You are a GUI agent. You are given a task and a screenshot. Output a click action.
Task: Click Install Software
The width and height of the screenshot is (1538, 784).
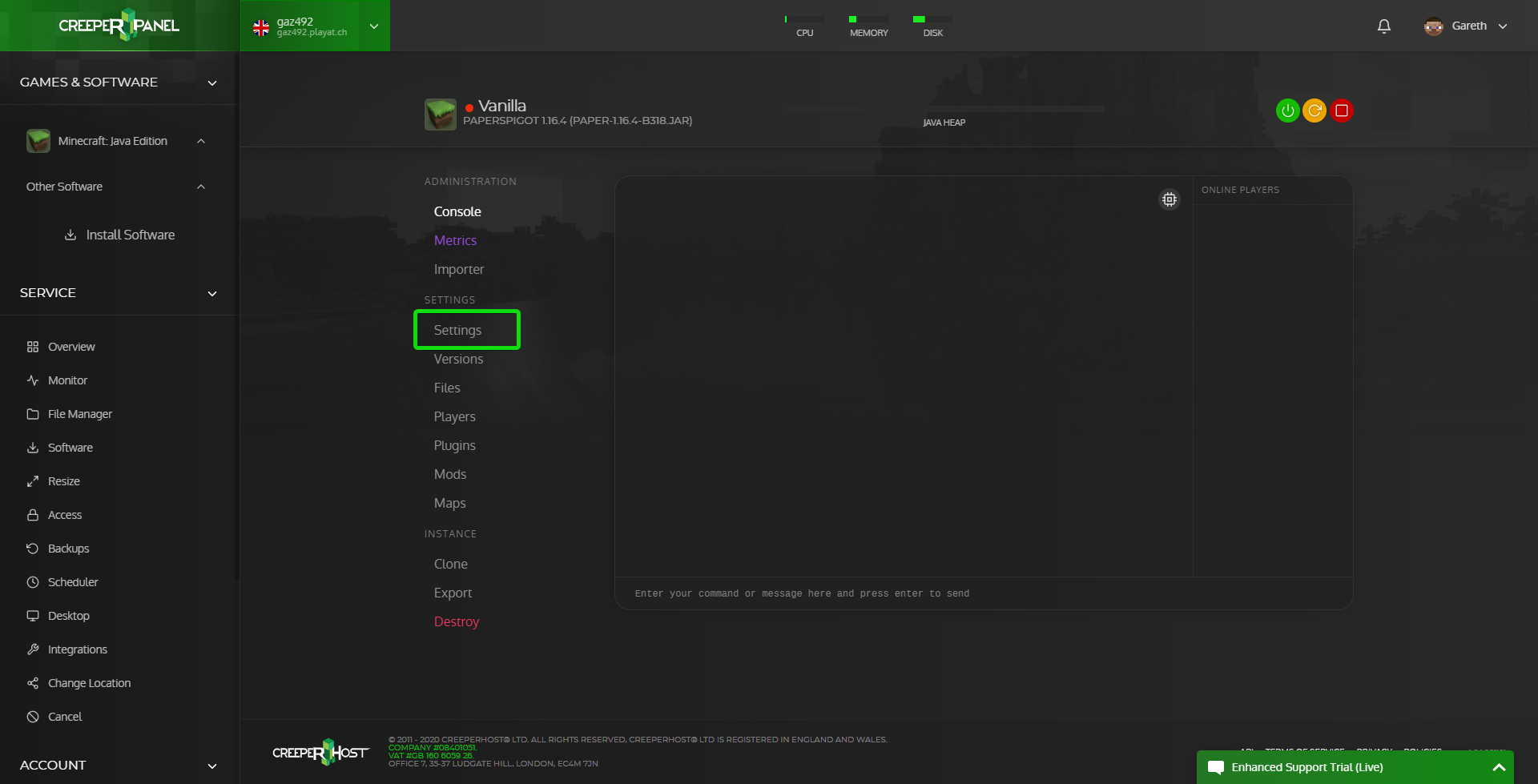(131, 235)
